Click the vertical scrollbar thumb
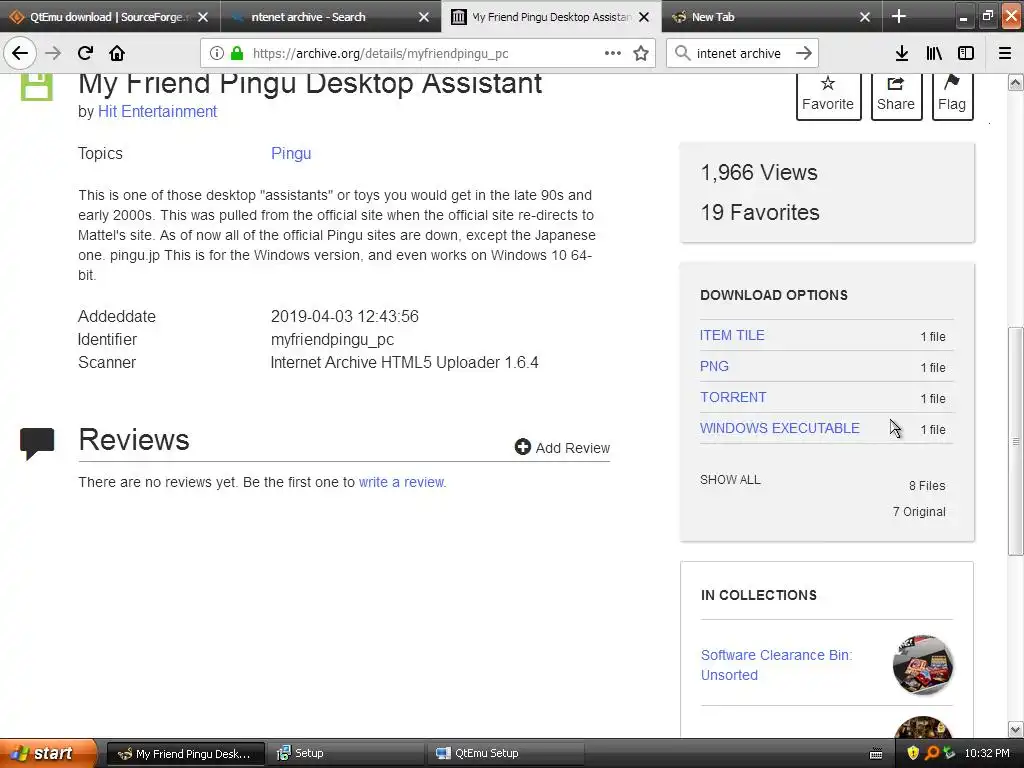Screen dimensions: 1024x768 pyautogui.click(x=1016, y=441)
